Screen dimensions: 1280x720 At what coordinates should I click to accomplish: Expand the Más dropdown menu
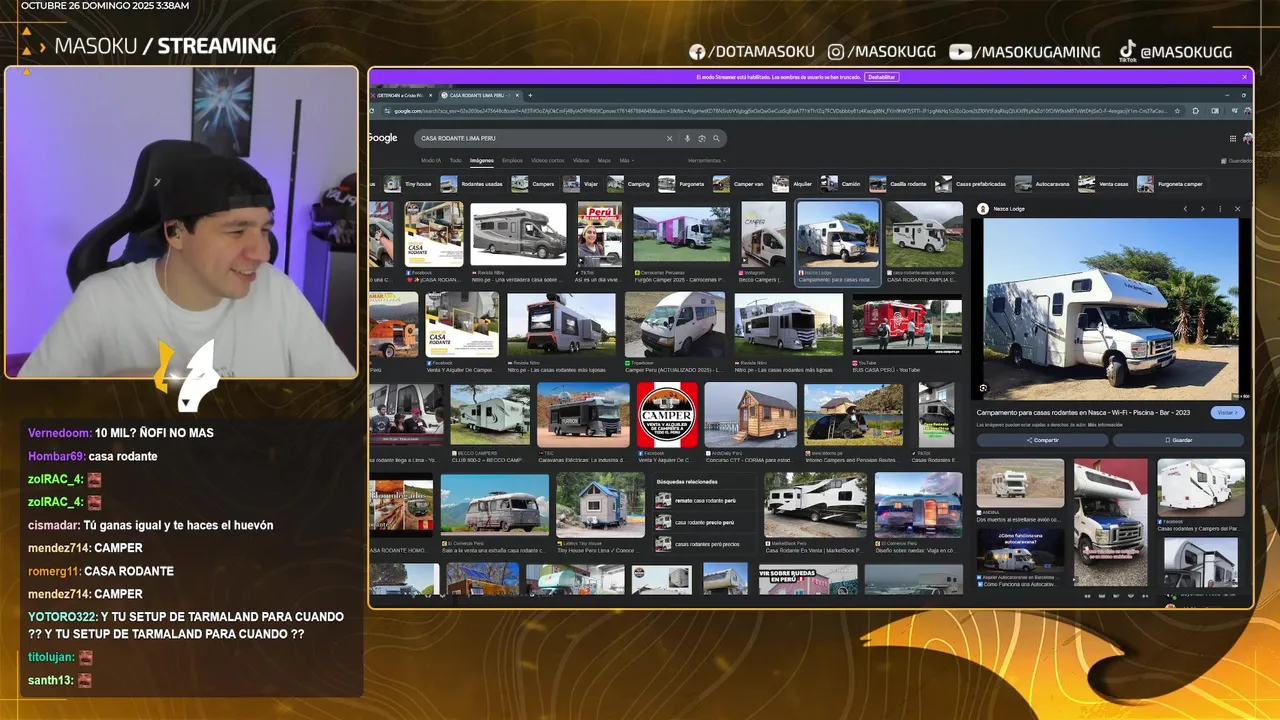[625, 160]
